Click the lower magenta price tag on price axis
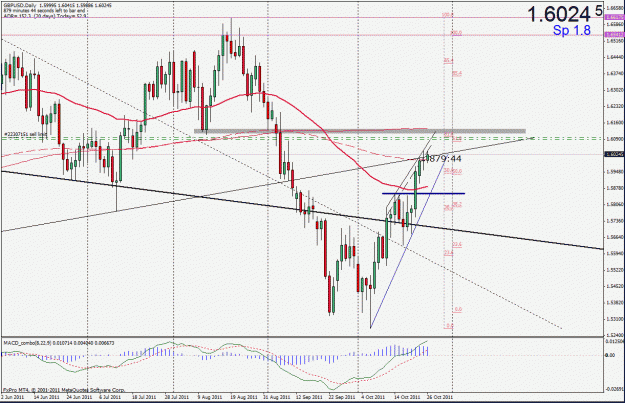This screenshot has height=403, width=625. pyautogui.click(x=614, y=35)
